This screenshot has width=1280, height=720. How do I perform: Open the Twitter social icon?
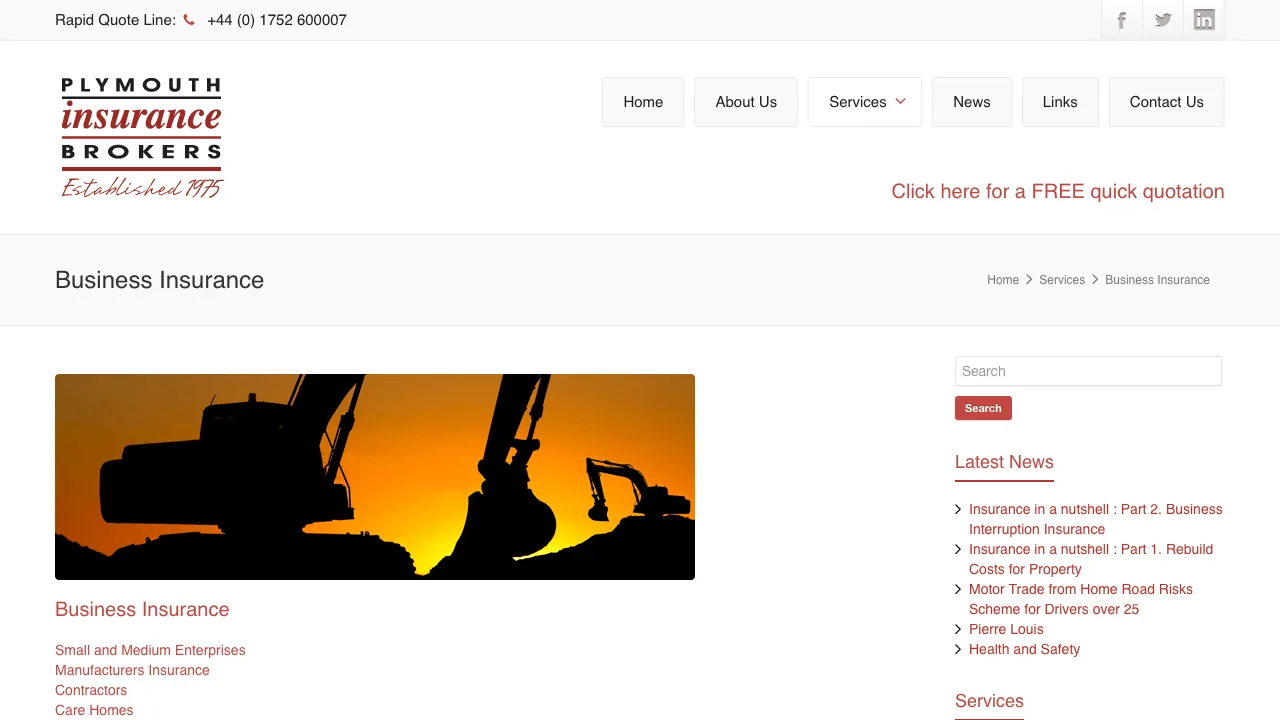pos(1162,19)
